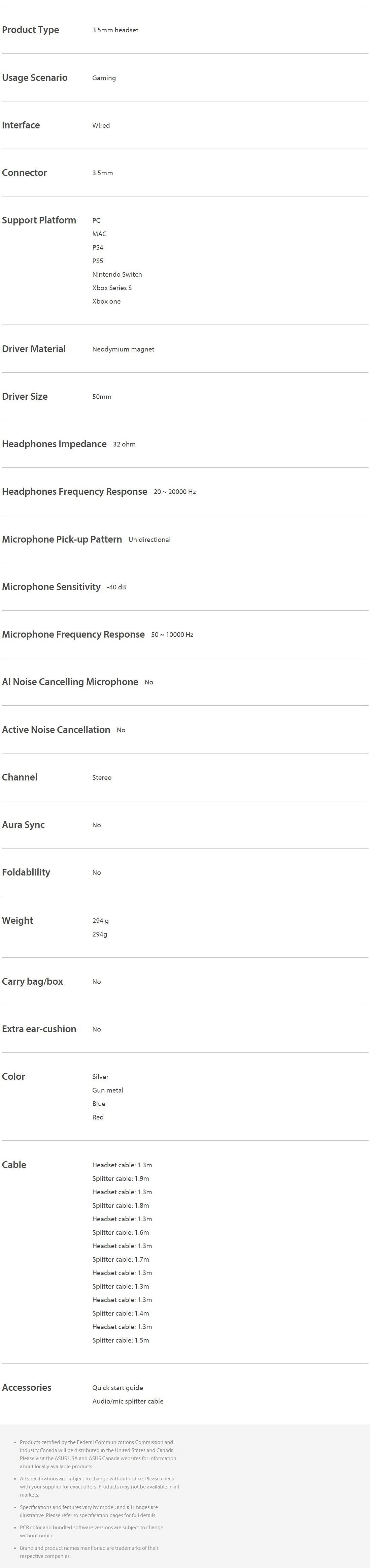The image size is (370, 1568).
Task: Click the AI Noise Cancelling Microphone label
Action: [x=70, y=682]
